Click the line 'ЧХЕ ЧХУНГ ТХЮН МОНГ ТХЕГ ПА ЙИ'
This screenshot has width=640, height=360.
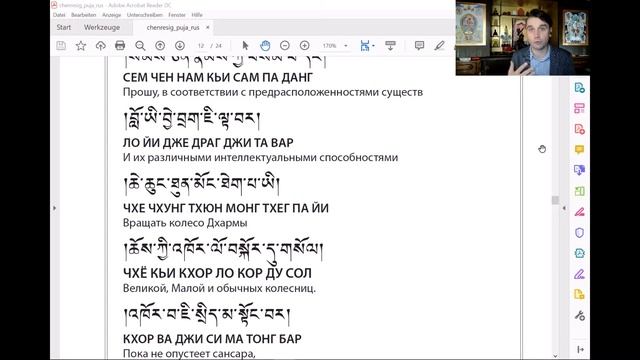(x=226, y=208)
